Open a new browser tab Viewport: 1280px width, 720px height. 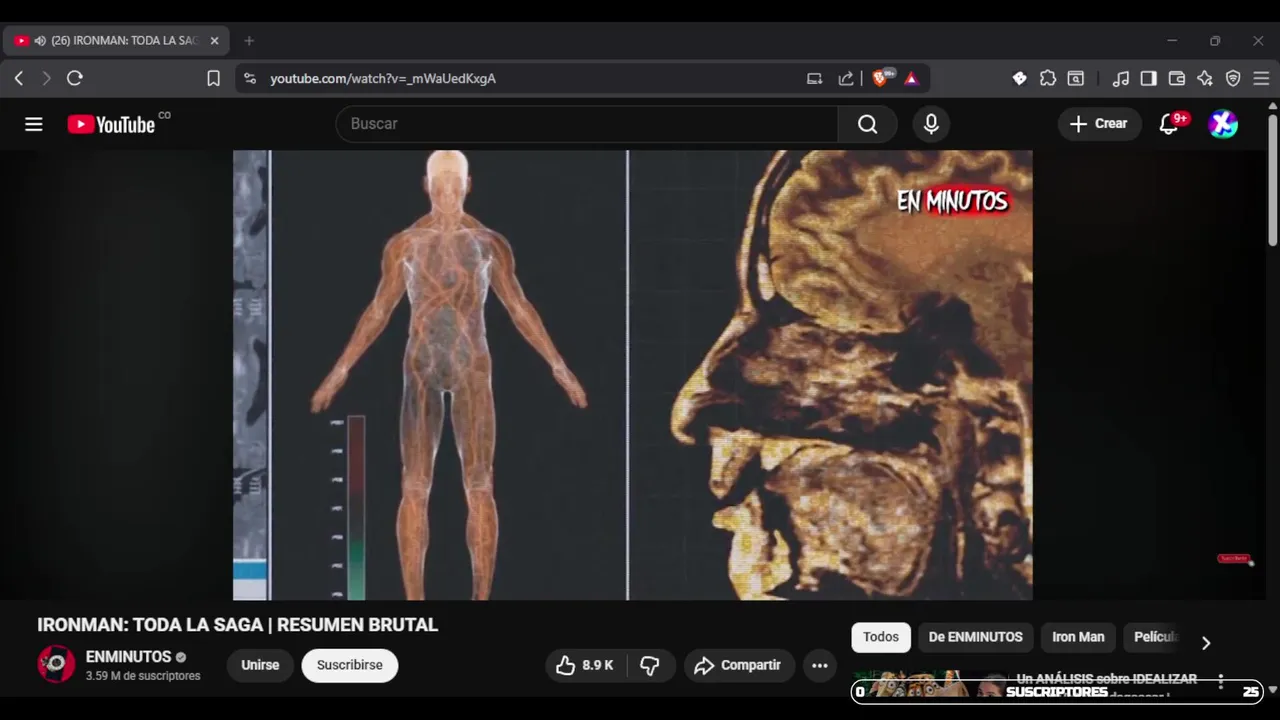[249, 41]
